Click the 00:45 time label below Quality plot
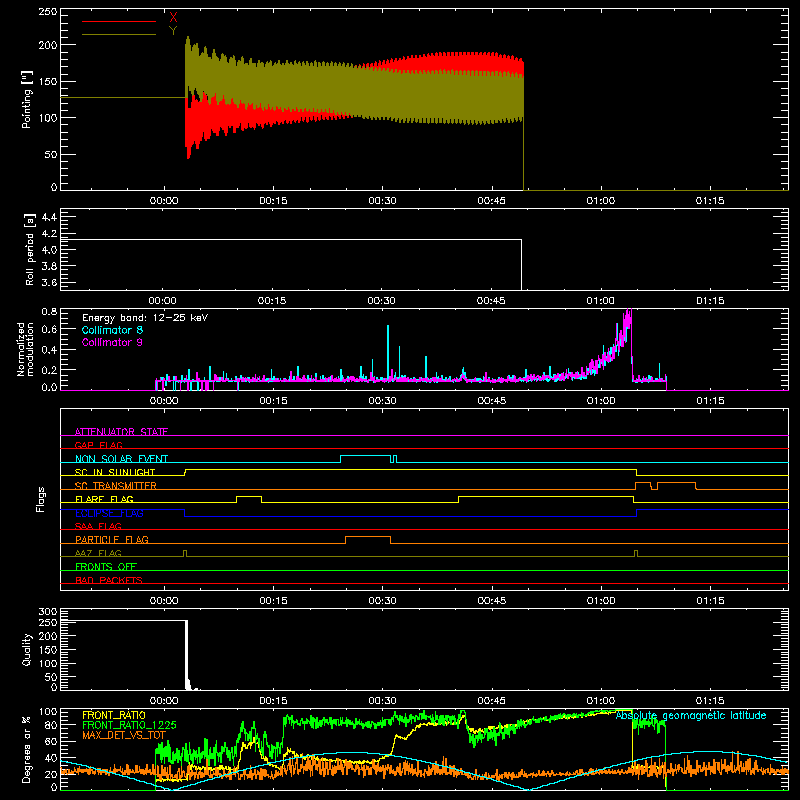This screenshot has width=800, height=800. click(491, 701)
